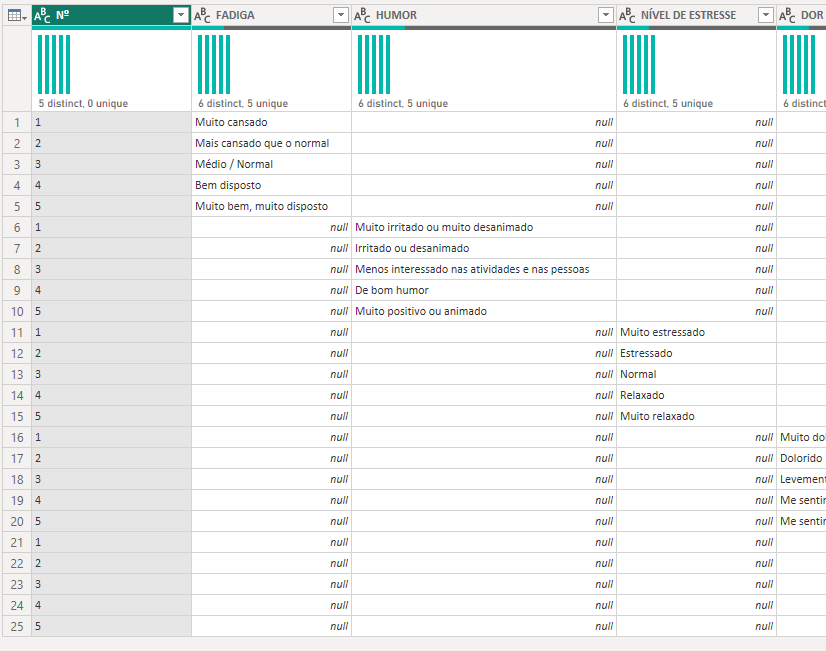Select cell 'De bom humor'
Screen dimensions: 826x651
click(484, 290)
